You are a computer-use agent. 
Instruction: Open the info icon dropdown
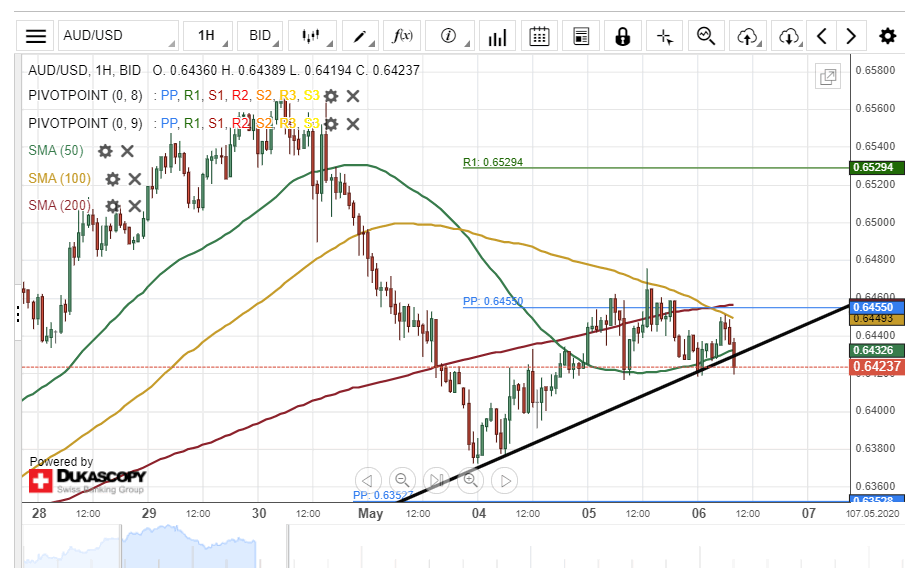point(450,36)
